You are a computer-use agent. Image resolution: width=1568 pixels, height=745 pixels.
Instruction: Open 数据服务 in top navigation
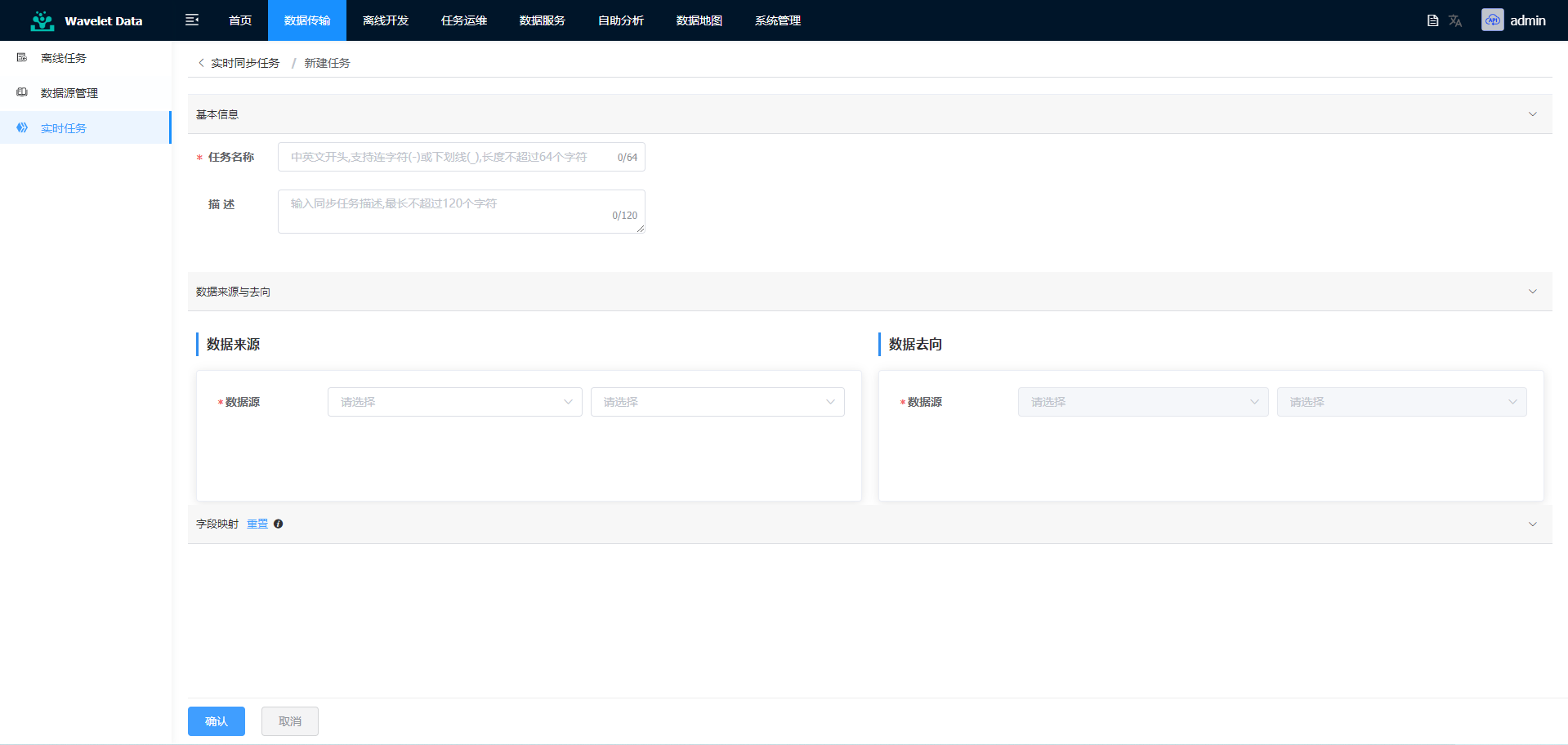tap(543, 20)
